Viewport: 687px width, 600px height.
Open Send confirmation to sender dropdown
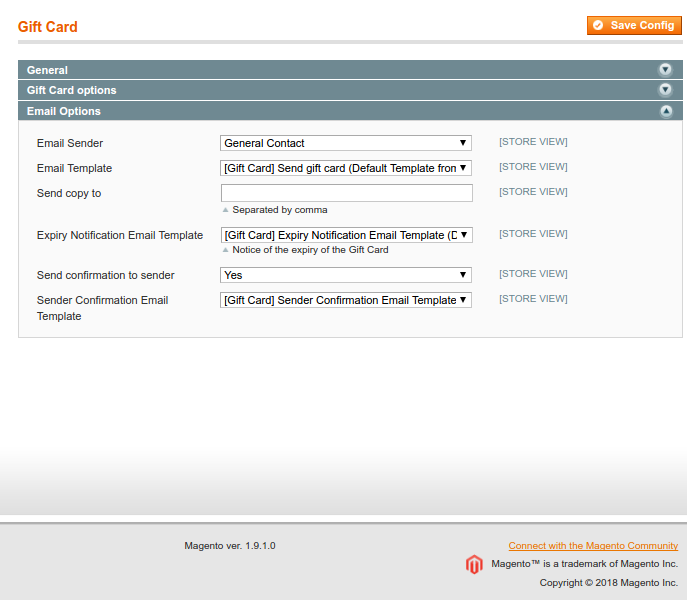345,275
